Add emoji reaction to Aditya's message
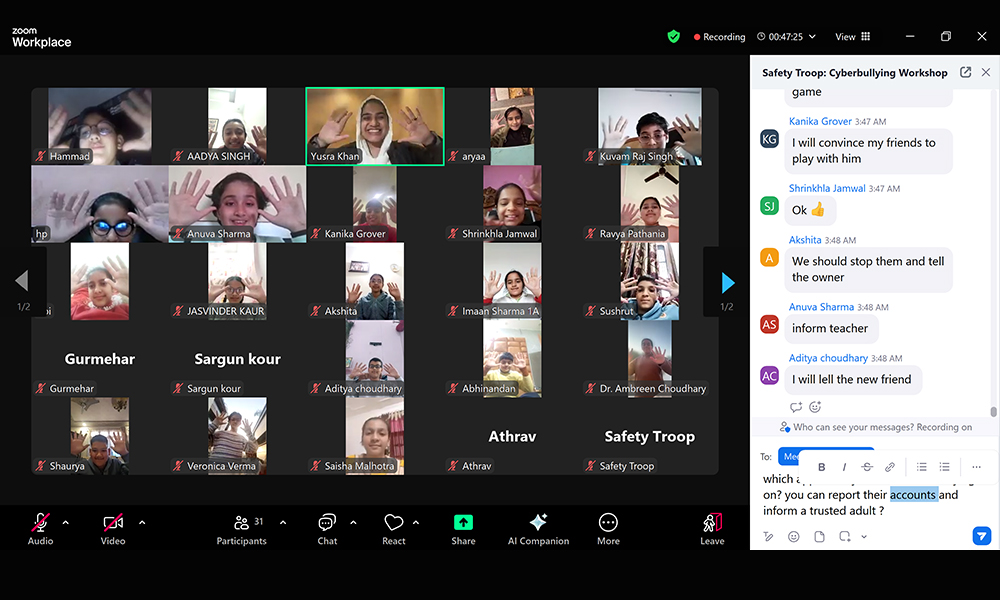This screenshot has width=1000, height=600. point(815,407)
